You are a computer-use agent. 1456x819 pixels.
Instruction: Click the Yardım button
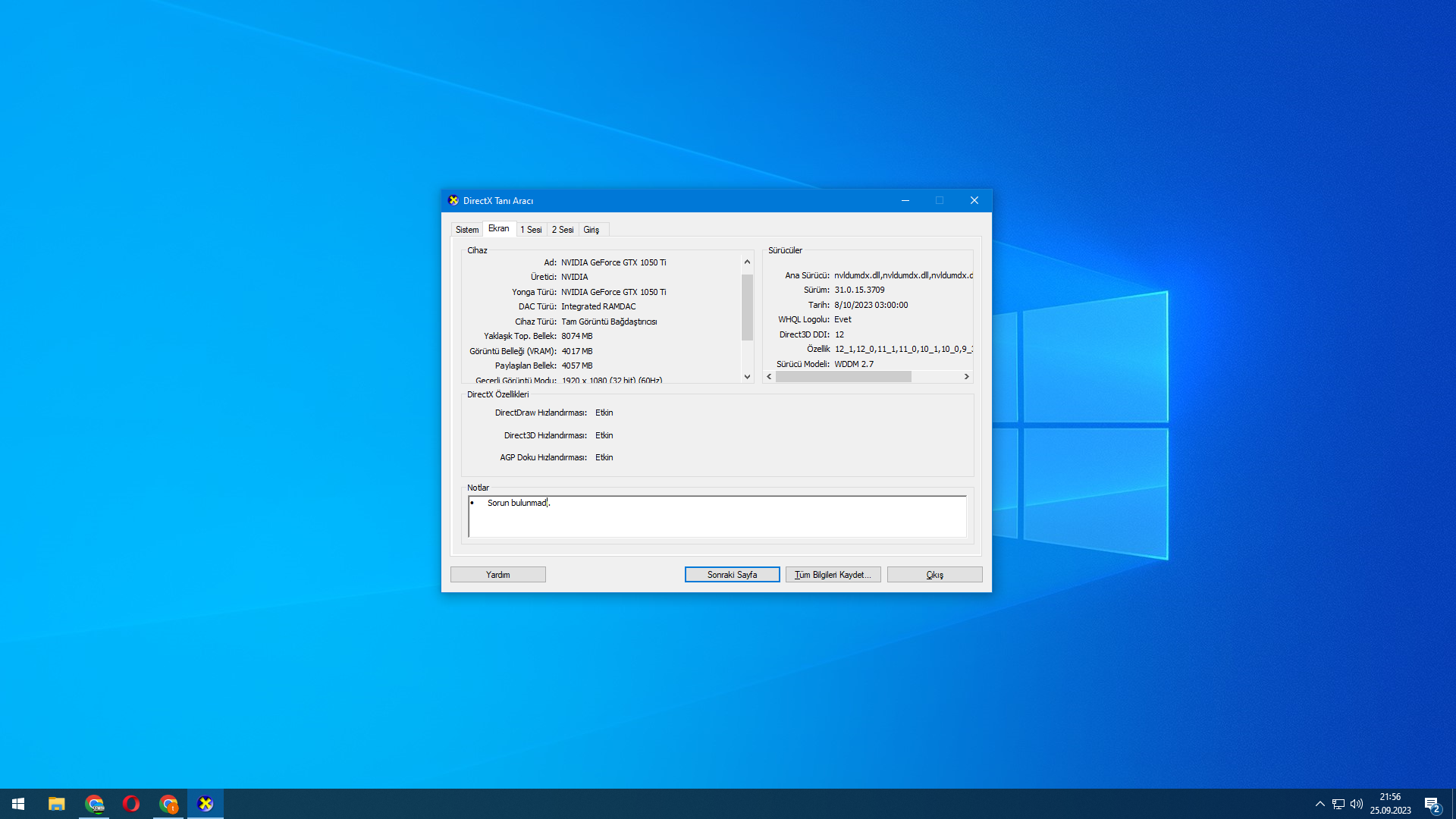point(498,575)
